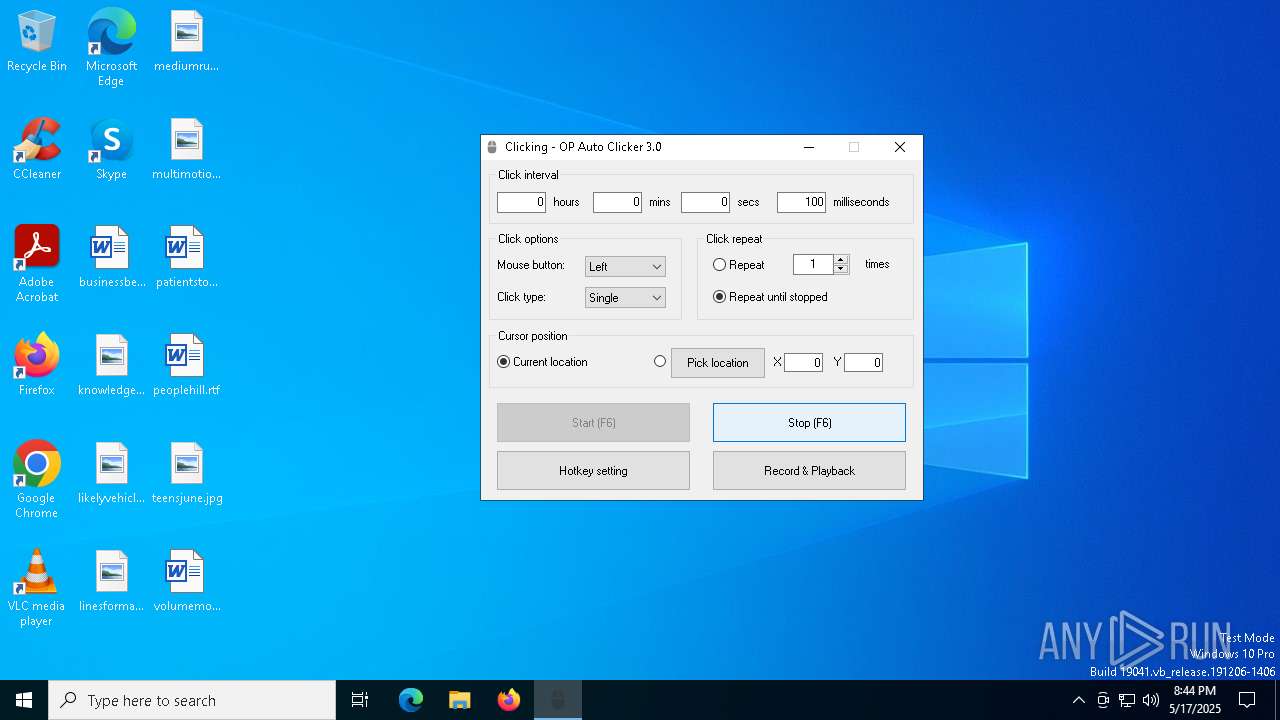Screen dimensions: 1280x720
Task: Open File Explorer from the taskbar
Action: (x=460, y=700)
